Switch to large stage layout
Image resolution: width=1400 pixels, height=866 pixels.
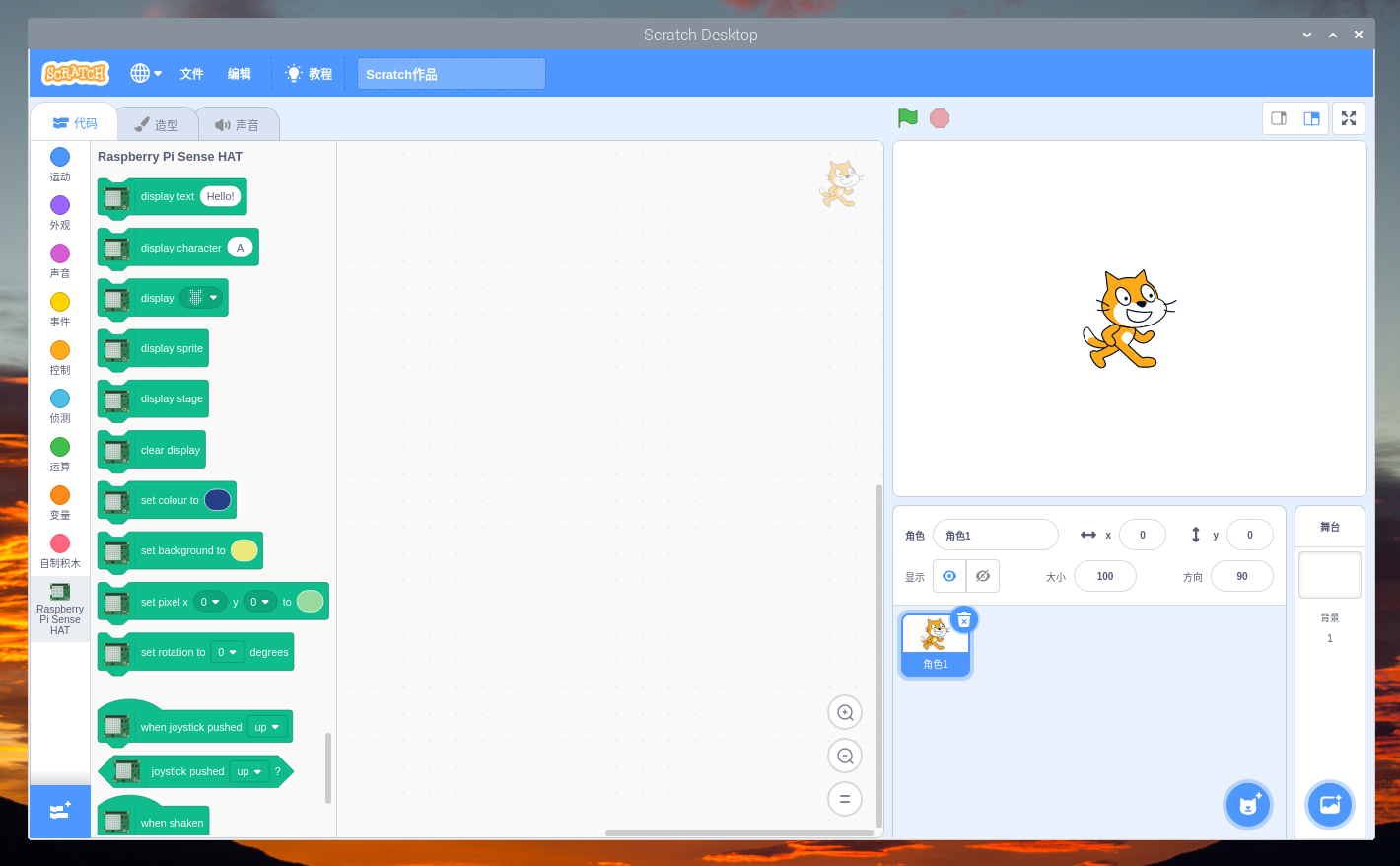(x=1312, y=118)
